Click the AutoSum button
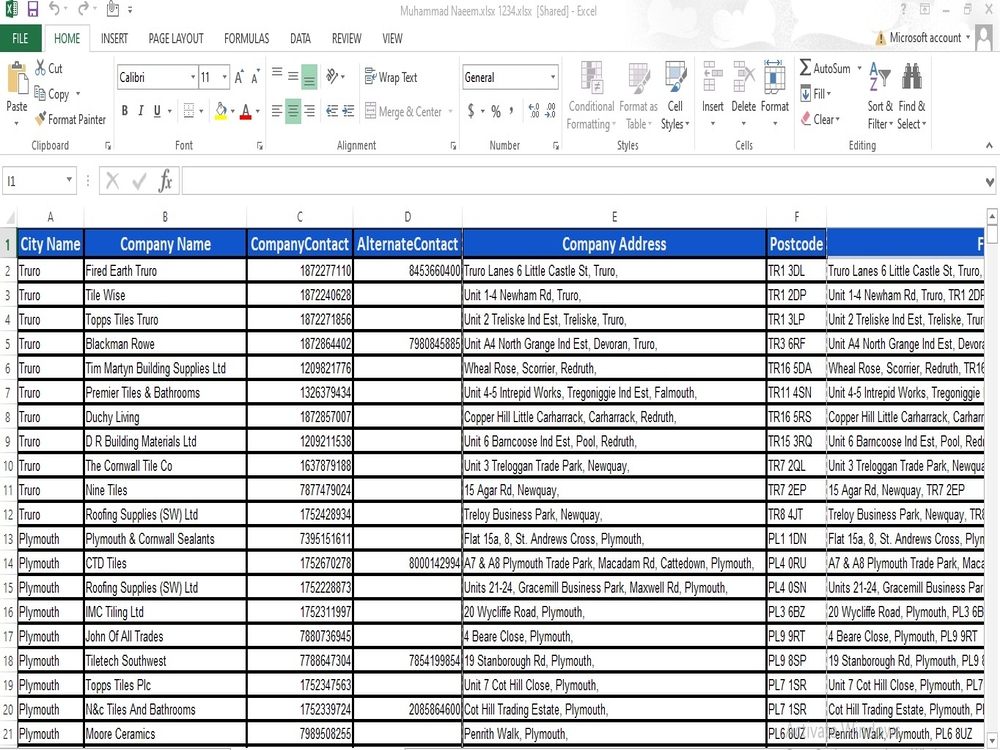This screenshot has width=1000, height=750. coord(826,68)
